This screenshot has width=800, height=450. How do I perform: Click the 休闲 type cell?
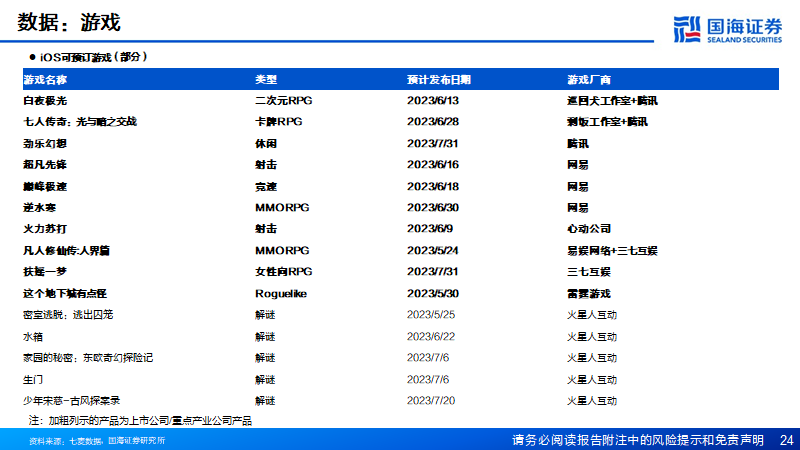click(x=266, y=143)
